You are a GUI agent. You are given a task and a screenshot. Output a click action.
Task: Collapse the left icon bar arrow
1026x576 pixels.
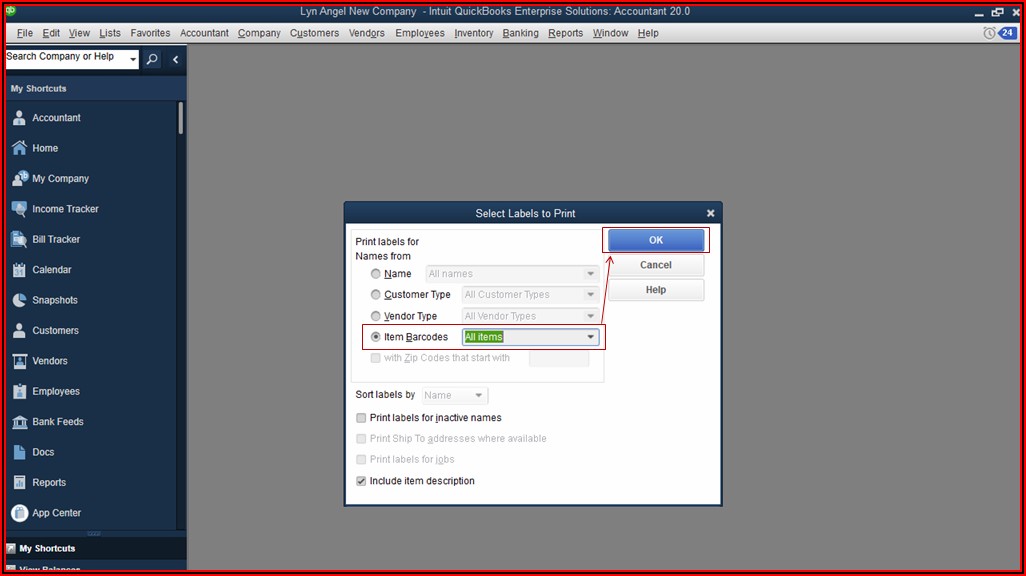[175, 60]
